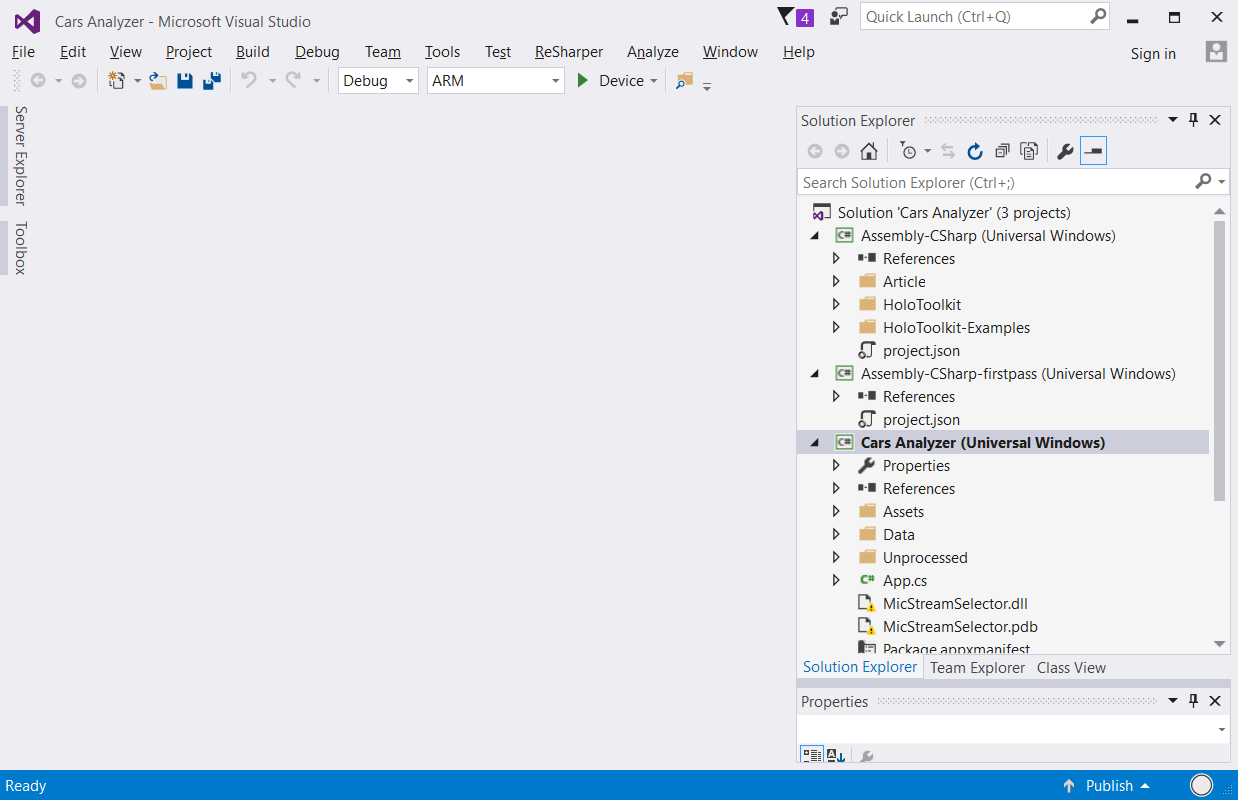This screenshot has width=1238, height=800.
Task: Toggle Alphabetical sort in Properties panel
Action: click(836, 756)
